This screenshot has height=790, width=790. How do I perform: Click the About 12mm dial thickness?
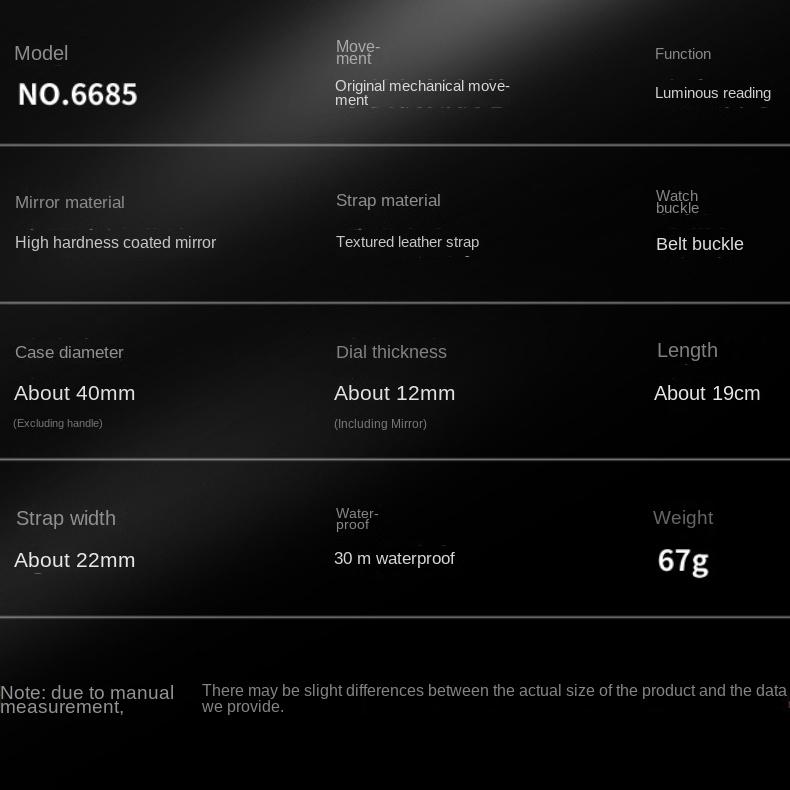click(x=394, y=393)
